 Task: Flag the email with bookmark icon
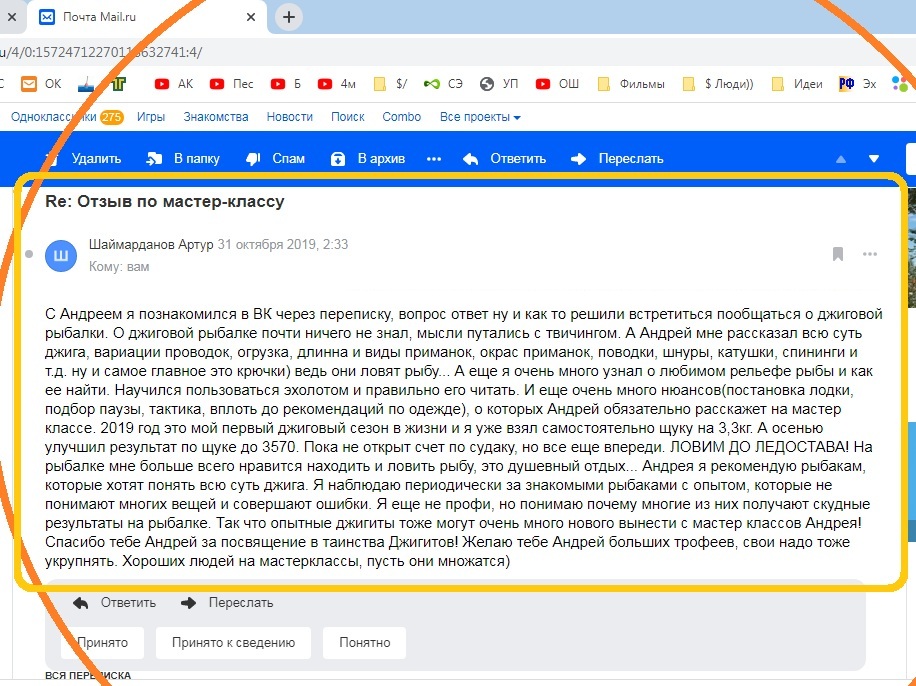[x=838, y=254]
